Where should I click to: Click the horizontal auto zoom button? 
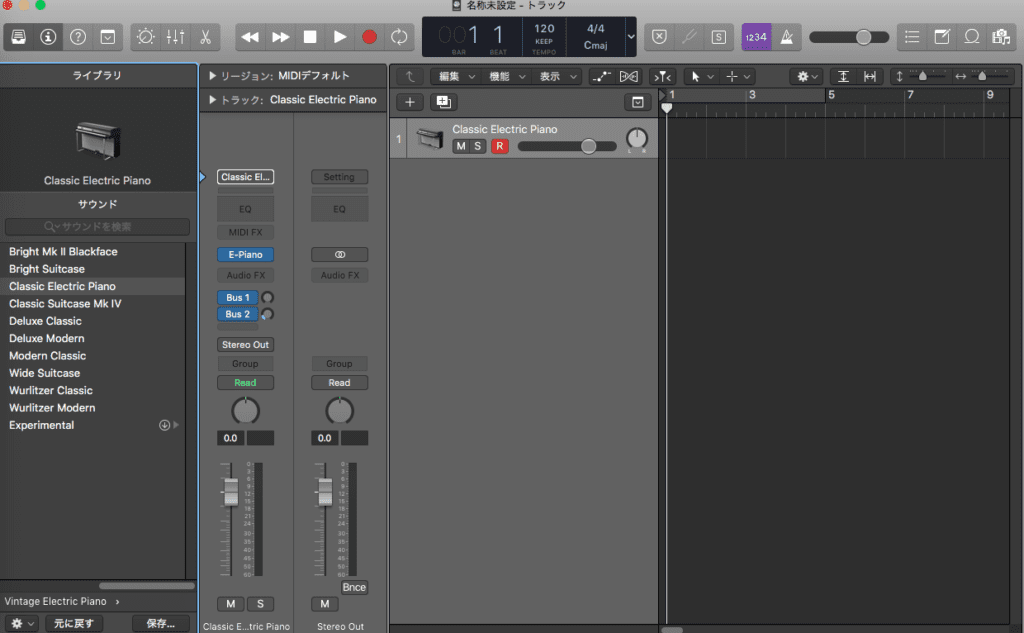(x=869, y=76)
